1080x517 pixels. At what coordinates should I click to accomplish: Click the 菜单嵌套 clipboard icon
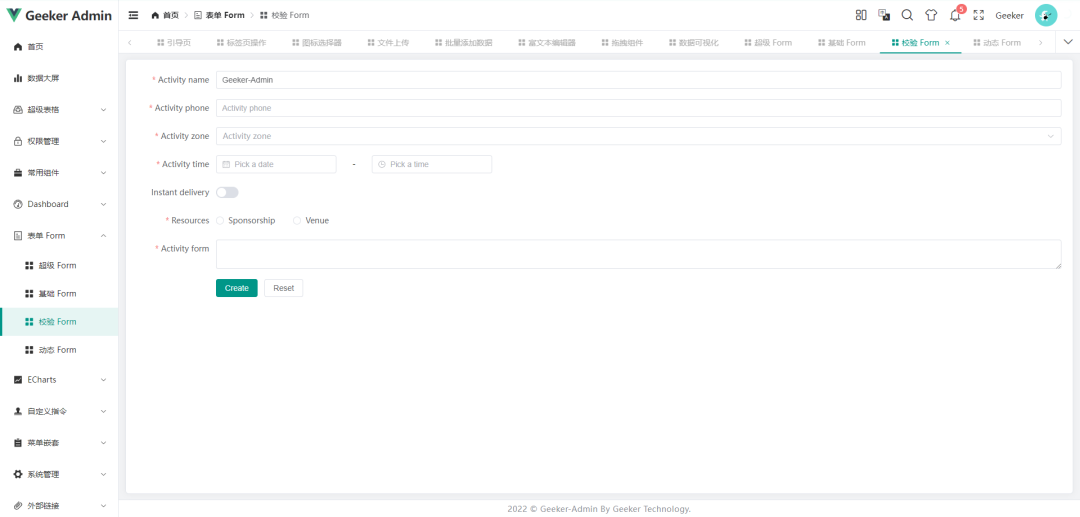(x=18, y=443)
